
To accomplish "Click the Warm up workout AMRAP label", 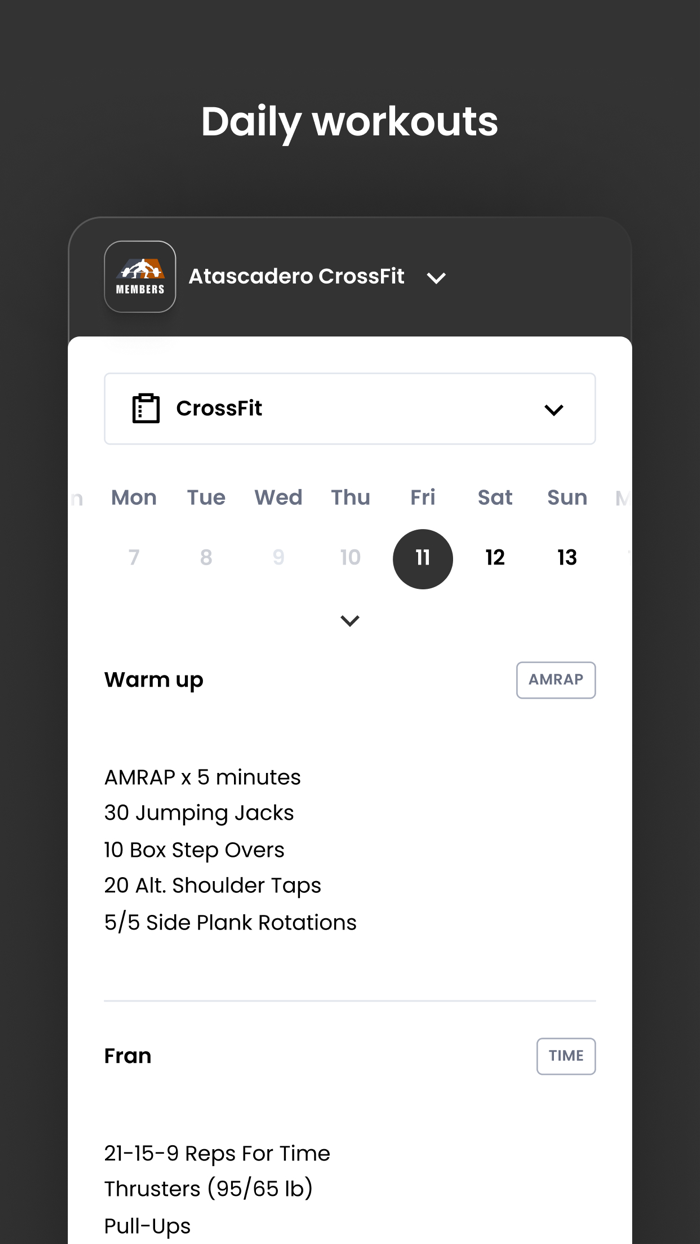I will coord(555,679).
